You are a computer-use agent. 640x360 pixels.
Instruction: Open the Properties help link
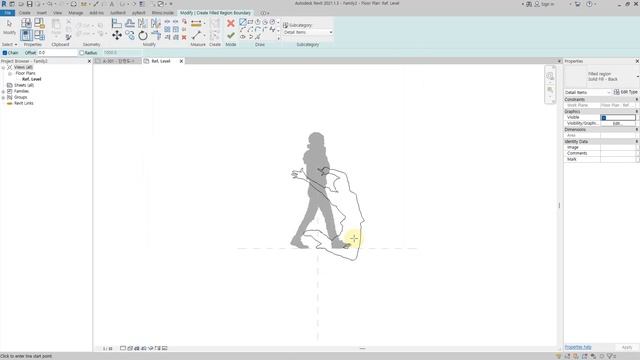[578, 347]
